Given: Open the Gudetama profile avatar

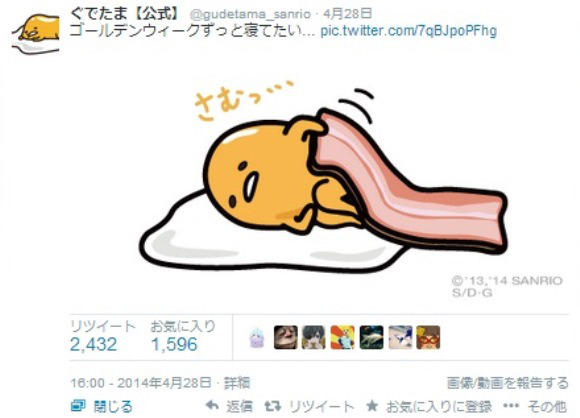Looking at the screenshot, I should (x=36, y=34).
